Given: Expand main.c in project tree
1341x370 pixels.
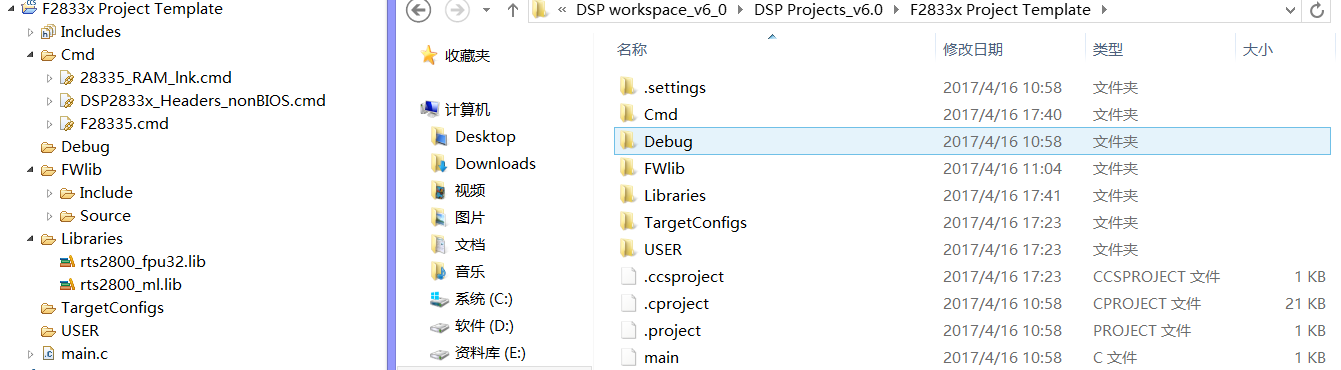Looking at the screenshot, I should pyautogui.click(x=30, y=354).
